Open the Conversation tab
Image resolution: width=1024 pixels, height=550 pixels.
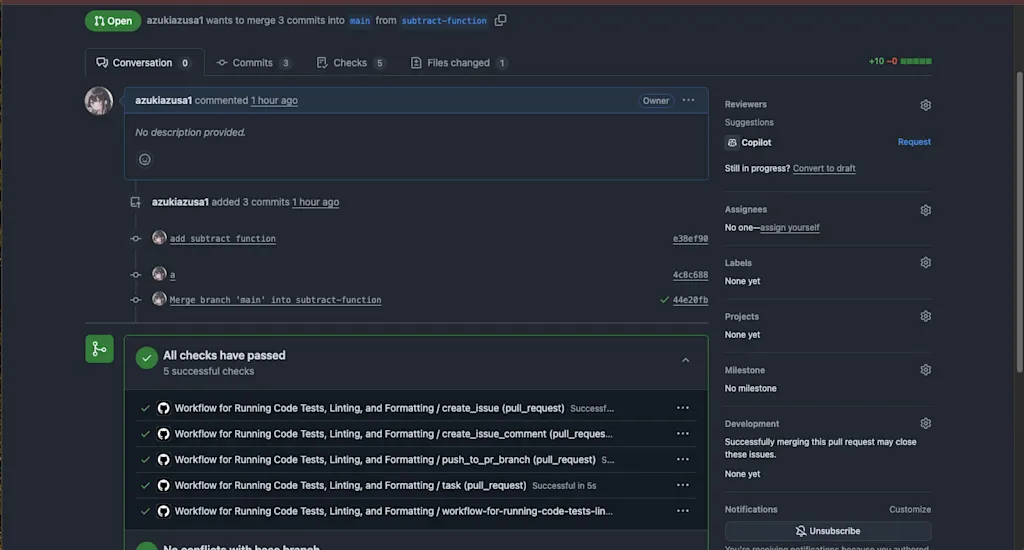click(x=144, y=63)
